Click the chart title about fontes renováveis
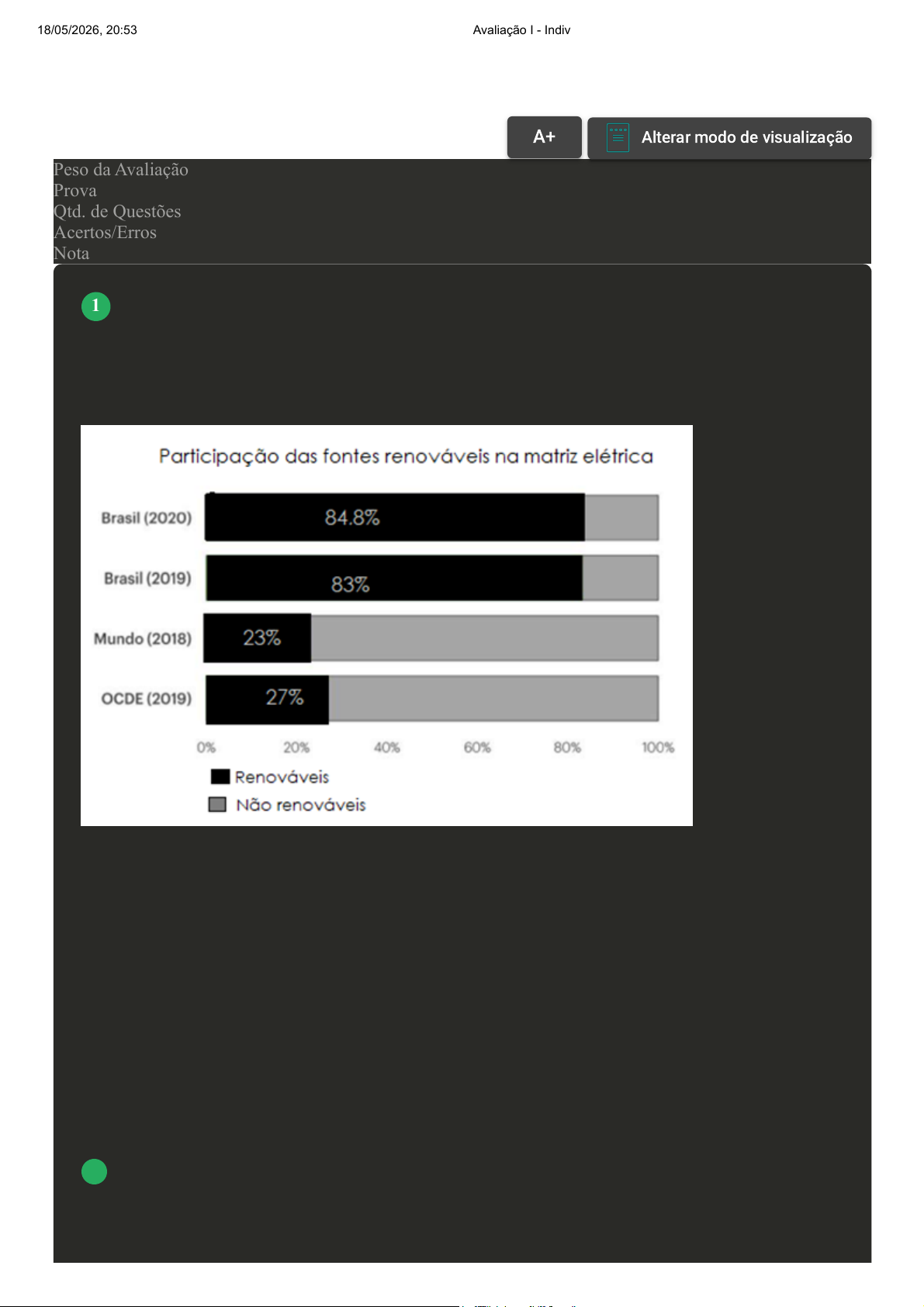 tap(406, 456)
